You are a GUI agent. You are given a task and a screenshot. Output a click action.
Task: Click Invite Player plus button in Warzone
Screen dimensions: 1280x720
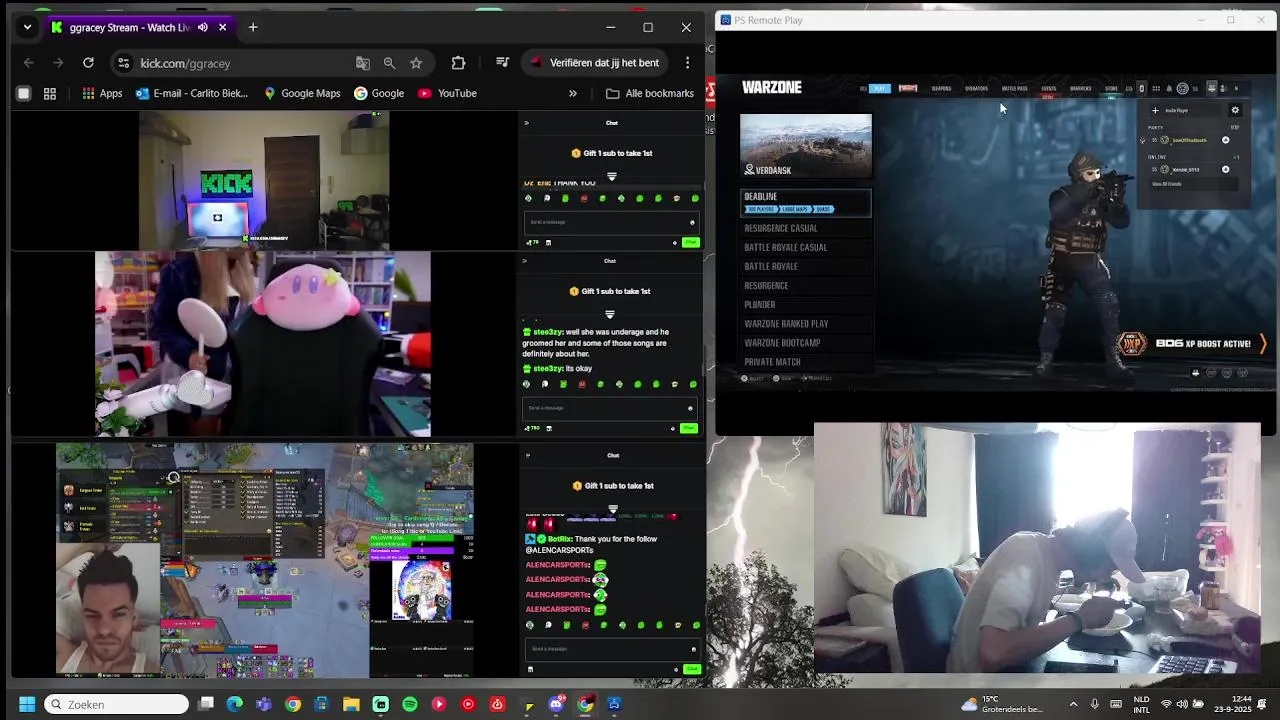coord(1155,111)
